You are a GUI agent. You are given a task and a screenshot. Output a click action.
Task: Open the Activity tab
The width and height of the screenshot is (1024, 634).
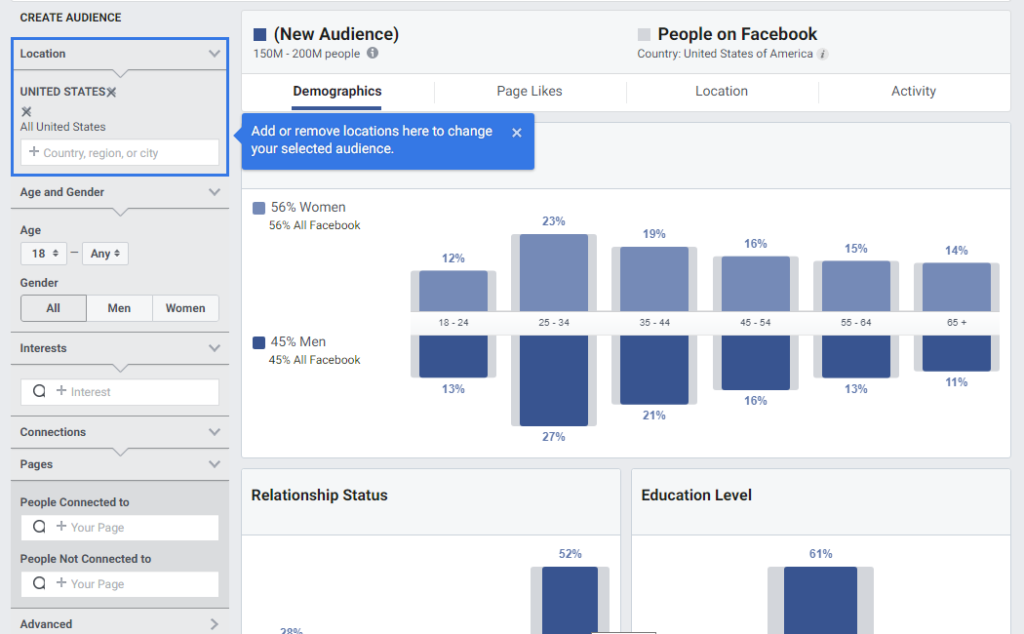click(913, 91)
